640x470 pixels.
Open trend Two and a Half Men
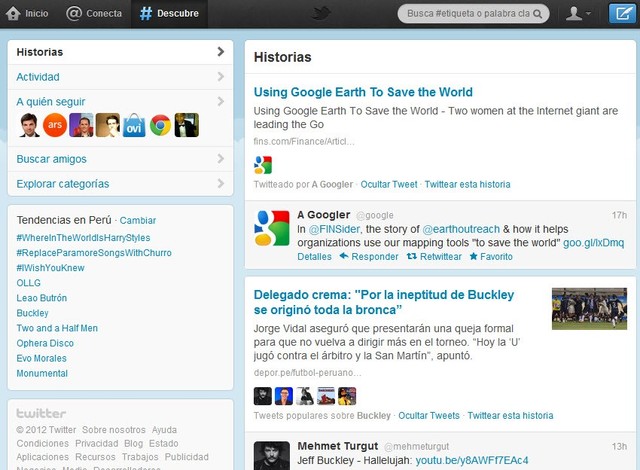[57, 328]
